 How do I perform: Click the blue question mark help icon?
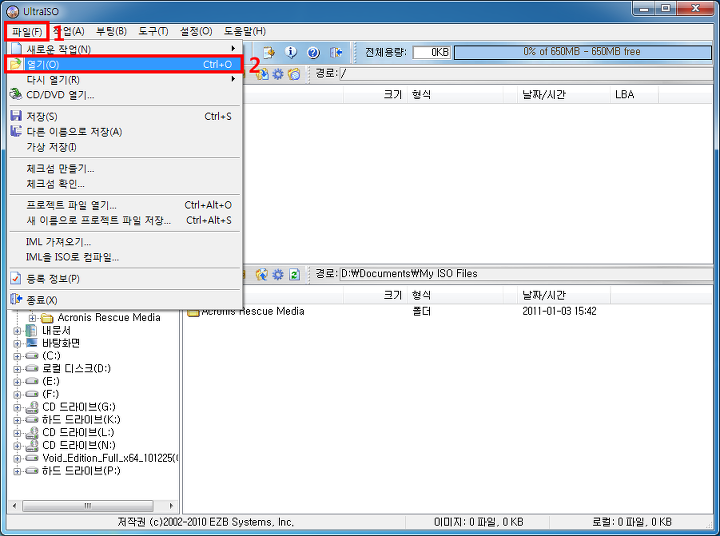pyautogui.click(x=314, y=52)
